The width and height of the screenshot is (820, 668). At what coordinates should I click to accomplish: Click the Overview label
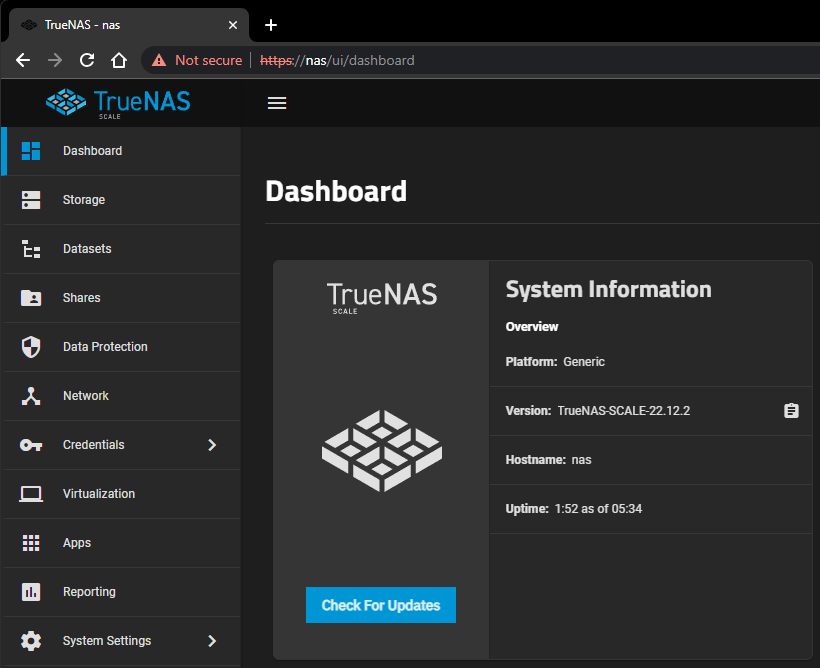click(x=532, y=326)
